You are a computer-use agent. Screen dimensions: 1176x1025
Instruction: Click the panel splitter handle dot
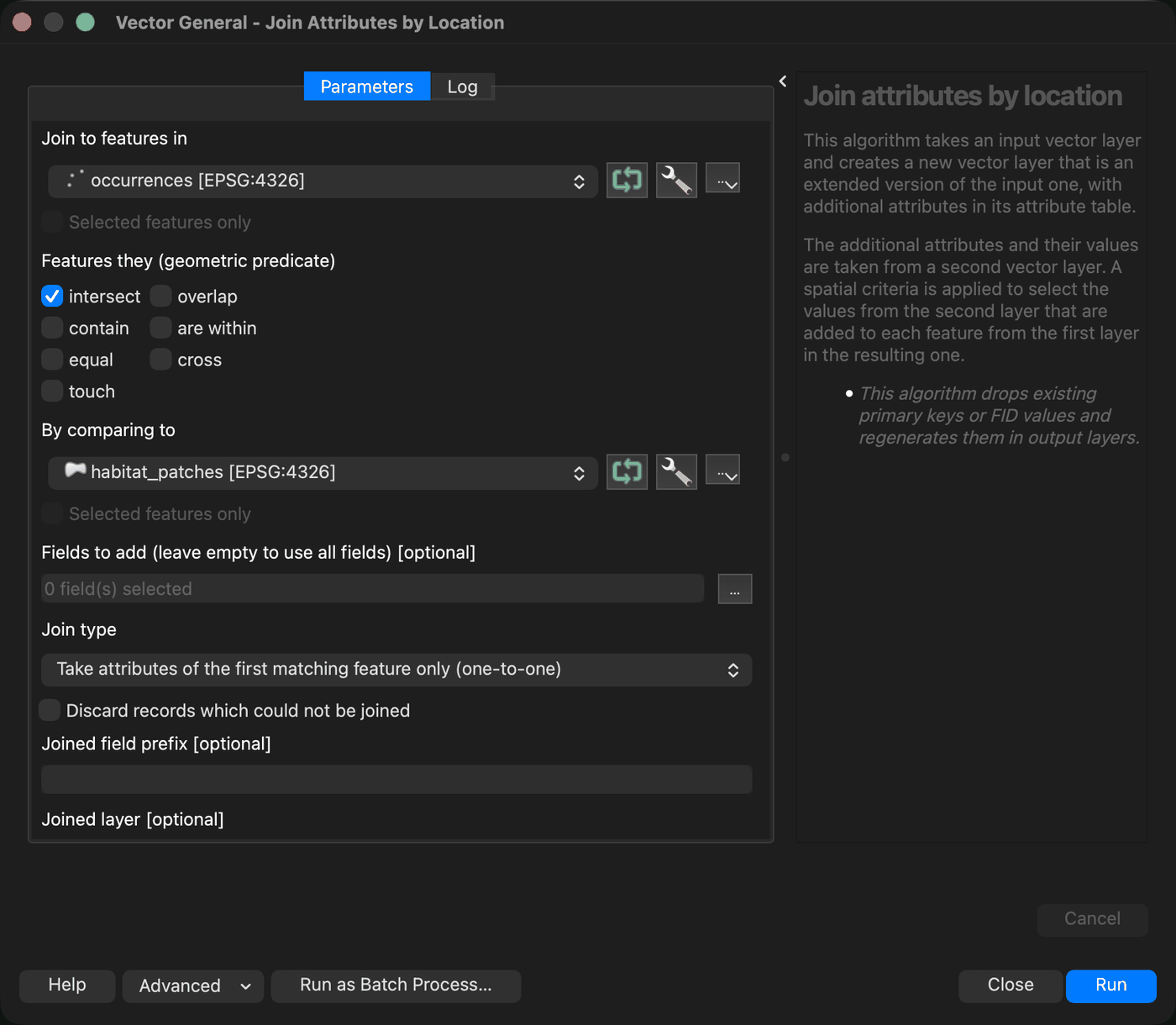point(785,458)
